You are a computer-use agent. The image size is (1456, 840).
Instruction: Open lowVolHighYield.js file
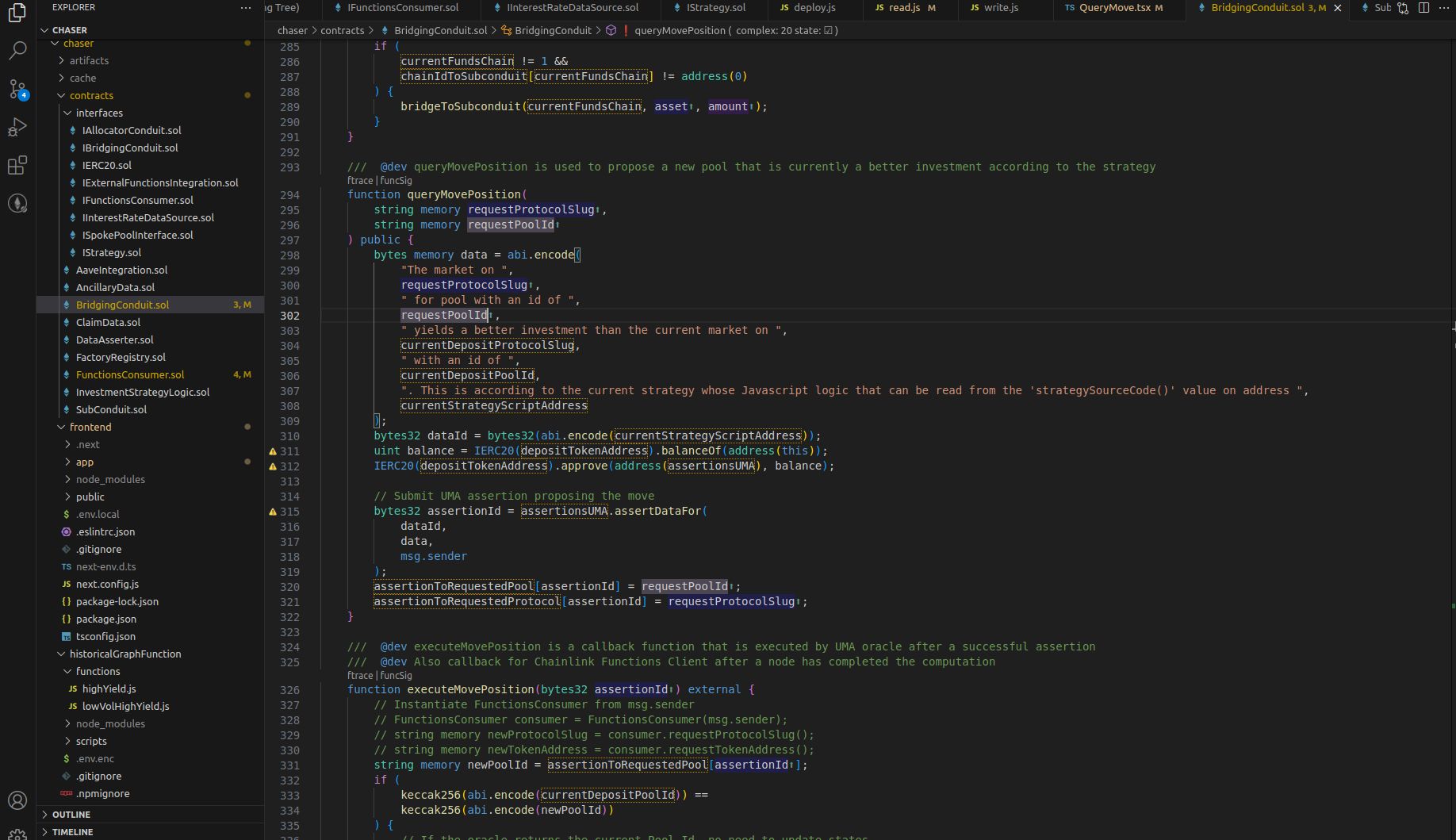pos(125,706)
